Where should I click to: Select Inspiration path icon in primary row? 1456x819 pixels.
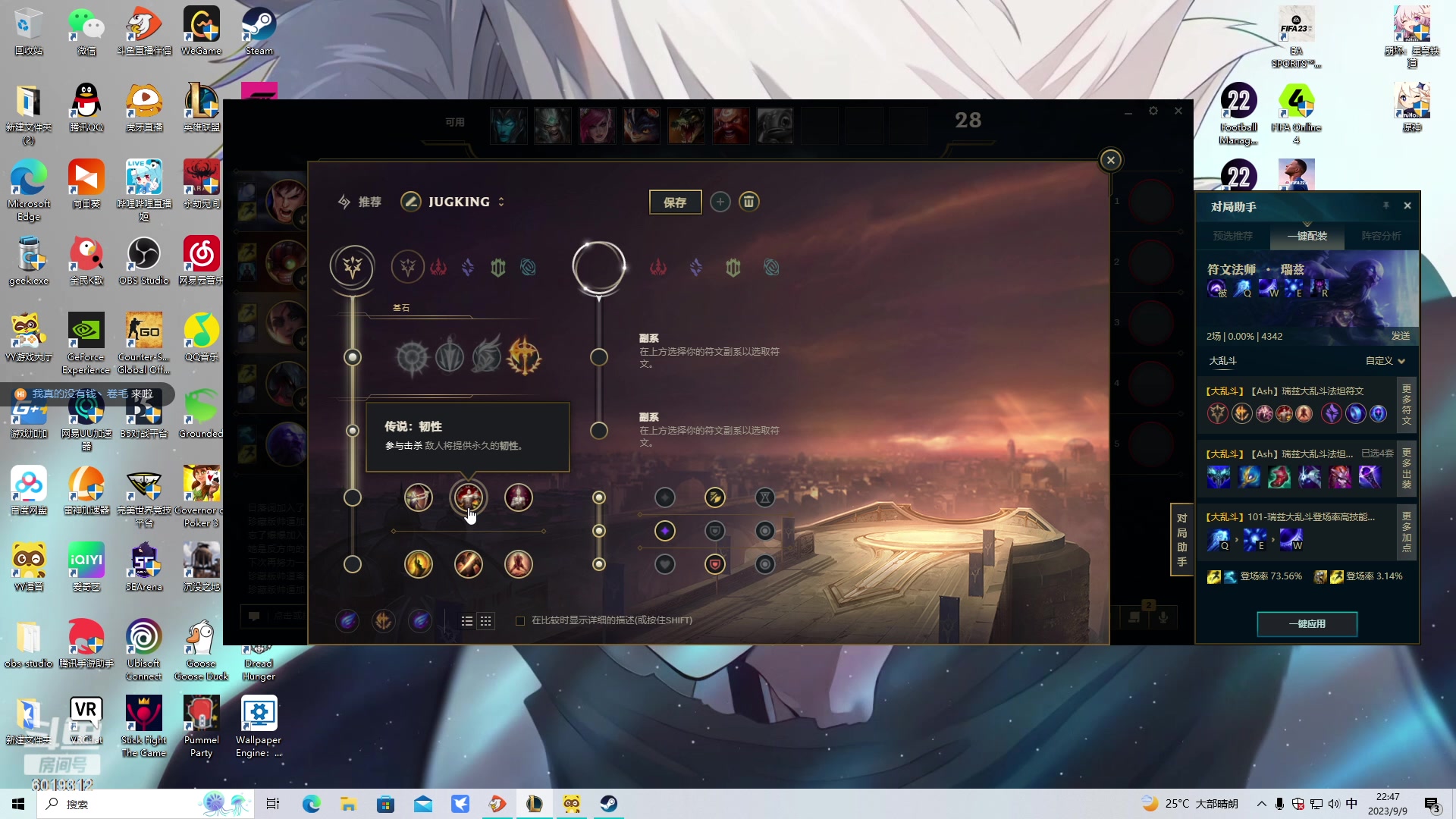coord(529,267)
